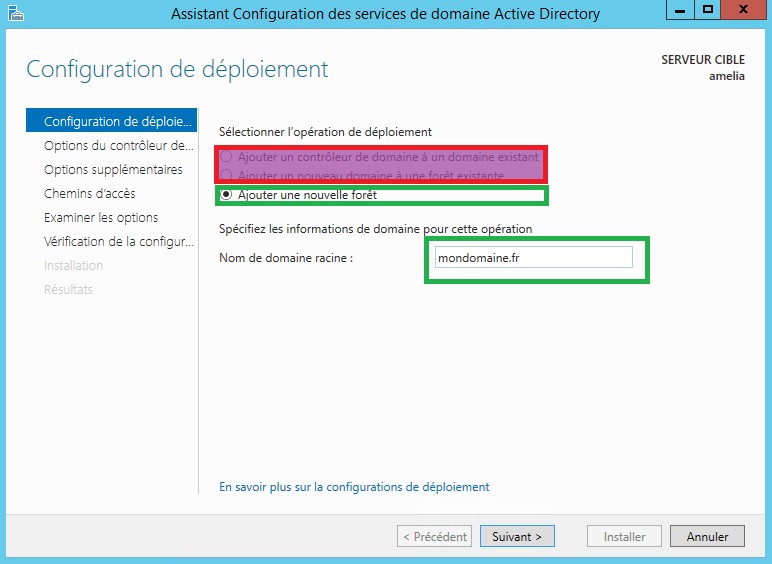The width and height of the screenshot is (772, 564).
Task: Go to 'Options du contrôleur de domaine' step
Action: point(118,146)
